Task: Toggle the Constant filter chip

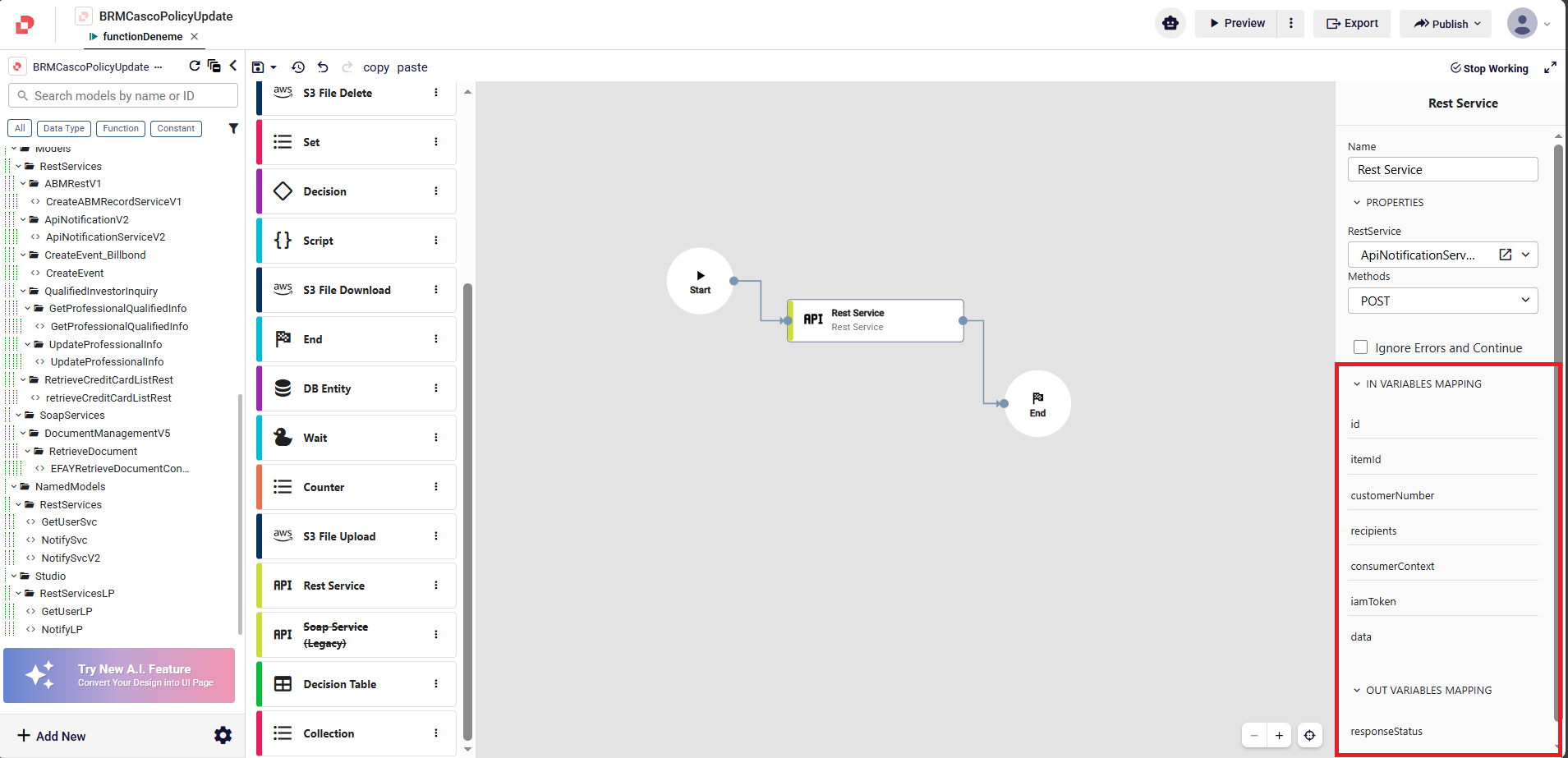Action: [x=176, y=128]
